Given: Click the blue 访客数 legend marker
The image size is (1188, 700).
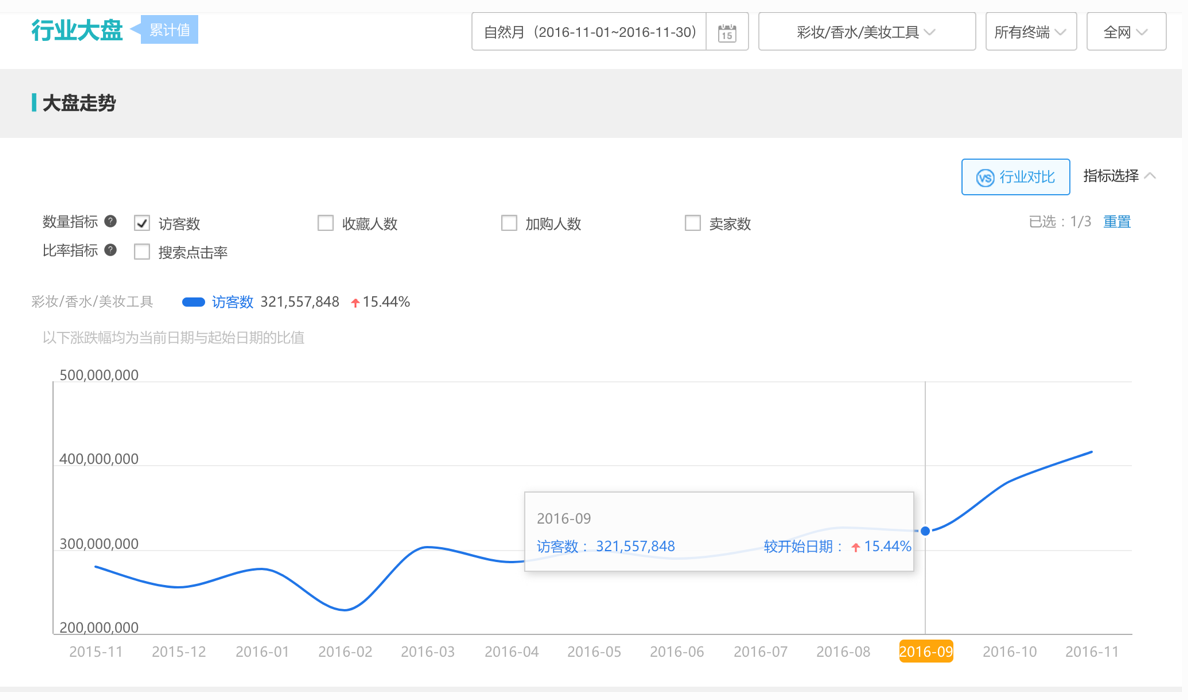Looking at the screenshot, I should 193,302.
